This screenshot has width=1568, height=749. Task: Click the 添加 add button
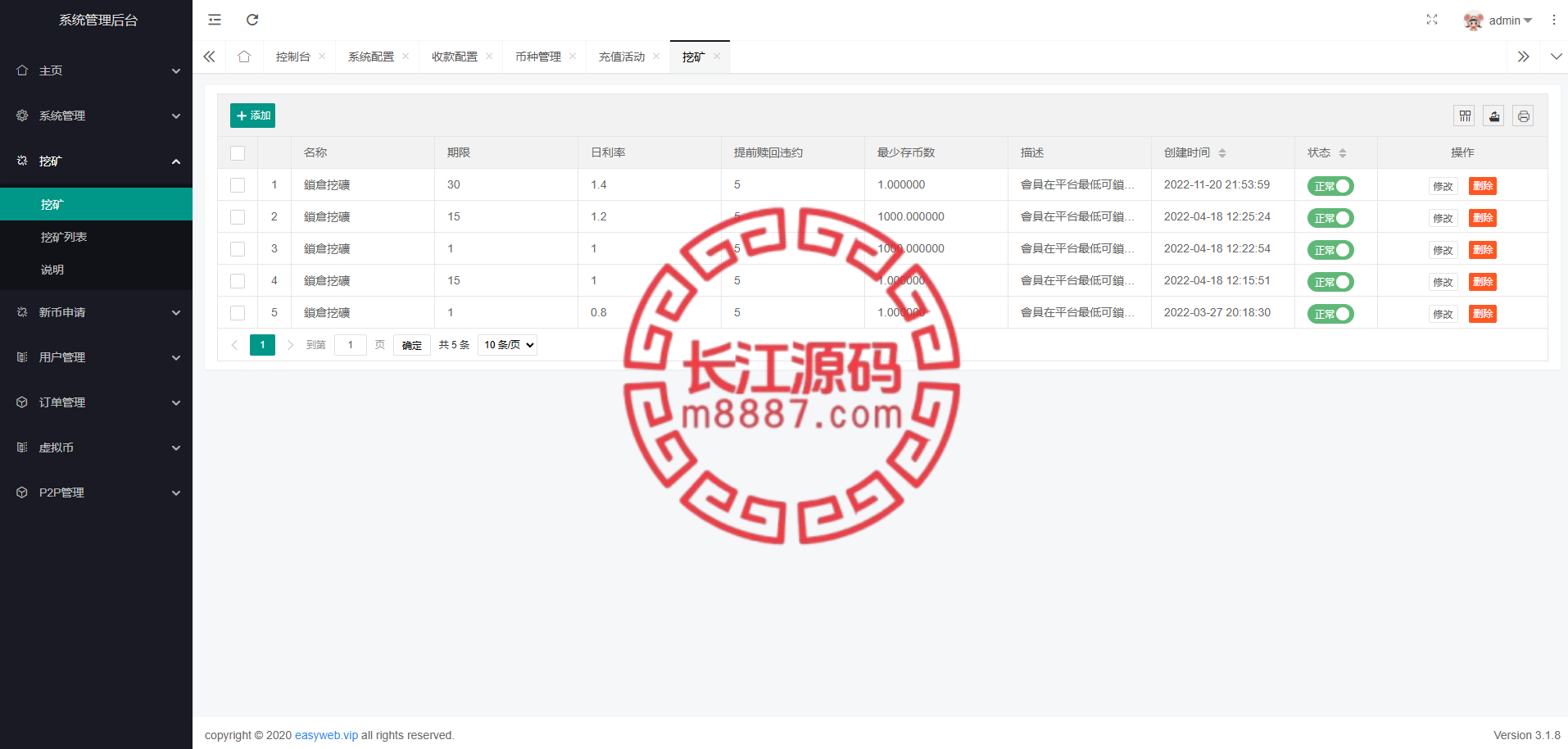coord(252,116)
